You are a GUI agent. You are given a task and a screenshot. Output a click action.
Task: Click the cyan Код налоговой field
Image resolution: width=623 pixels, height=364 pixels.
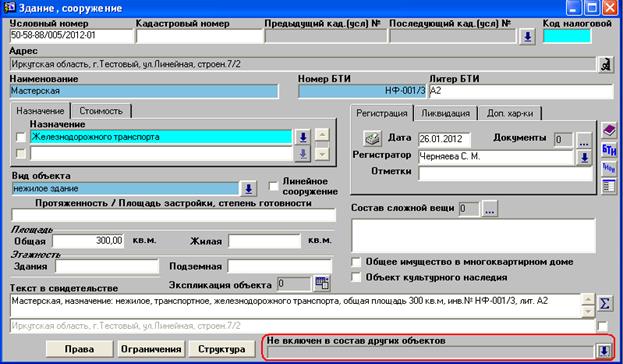(567, 36)
